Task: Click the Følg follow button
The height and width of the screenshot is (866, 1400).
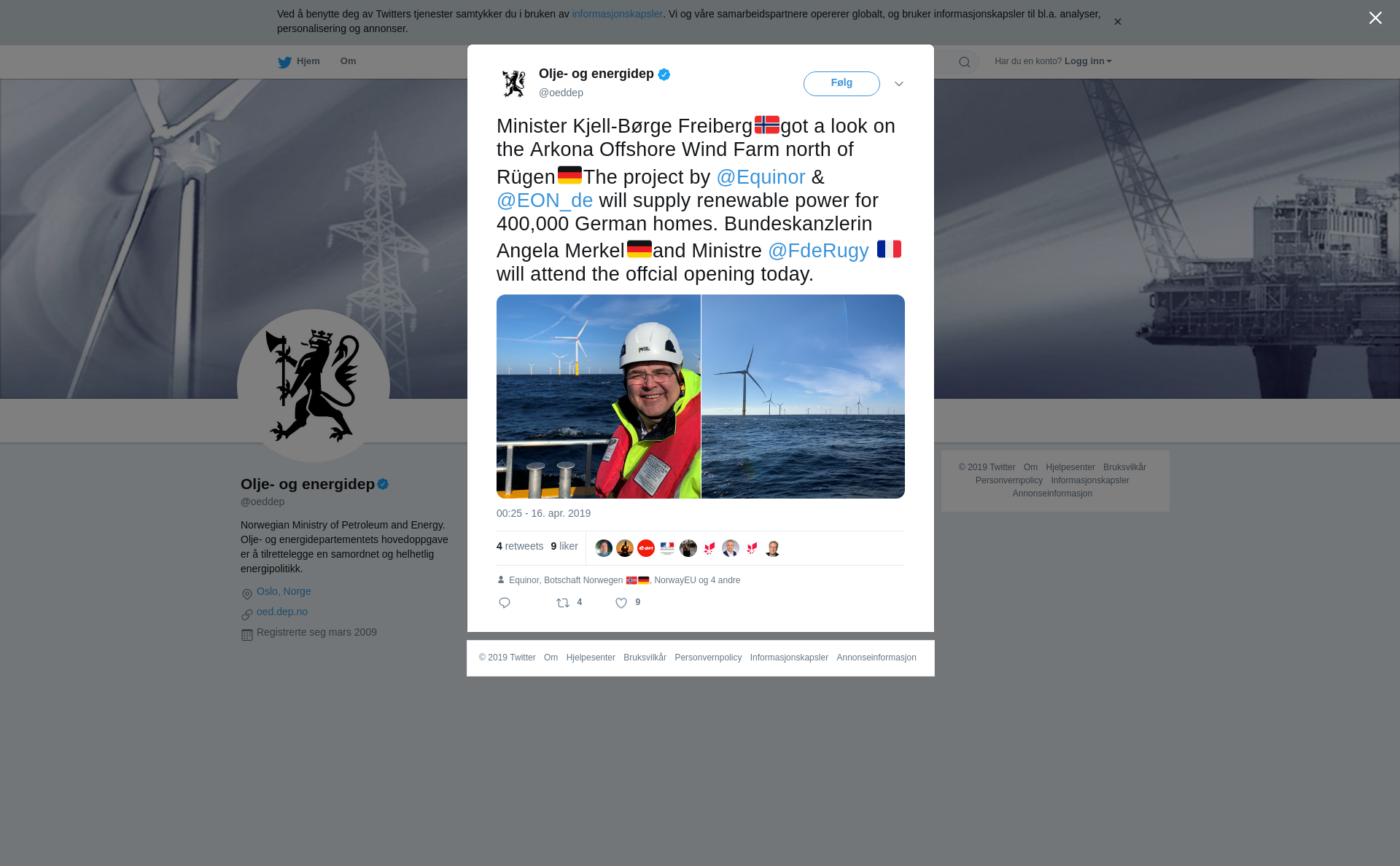Action: (841, 83)
